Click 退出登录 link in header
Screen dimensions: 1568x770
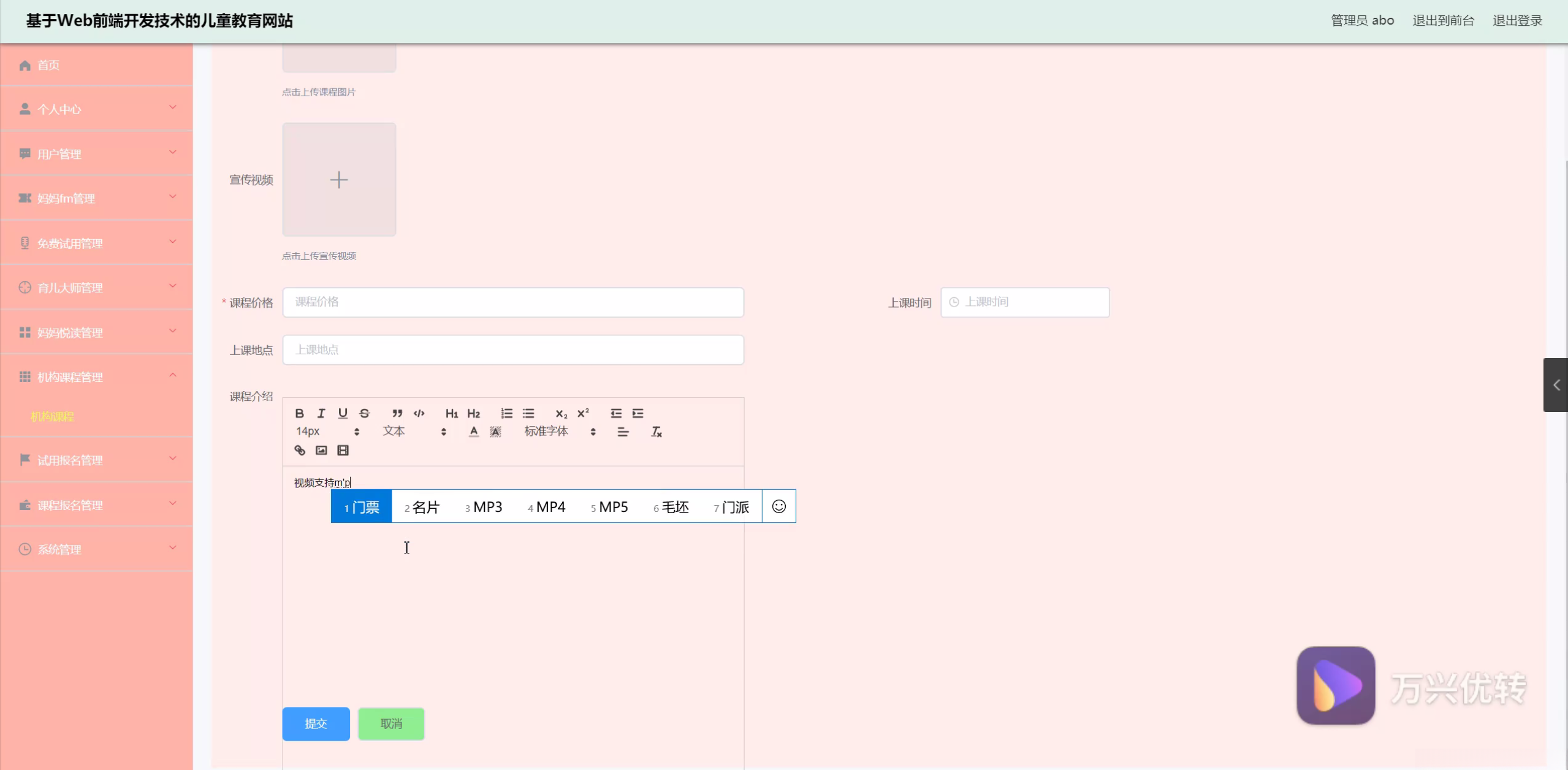(x=1517, y=21)
